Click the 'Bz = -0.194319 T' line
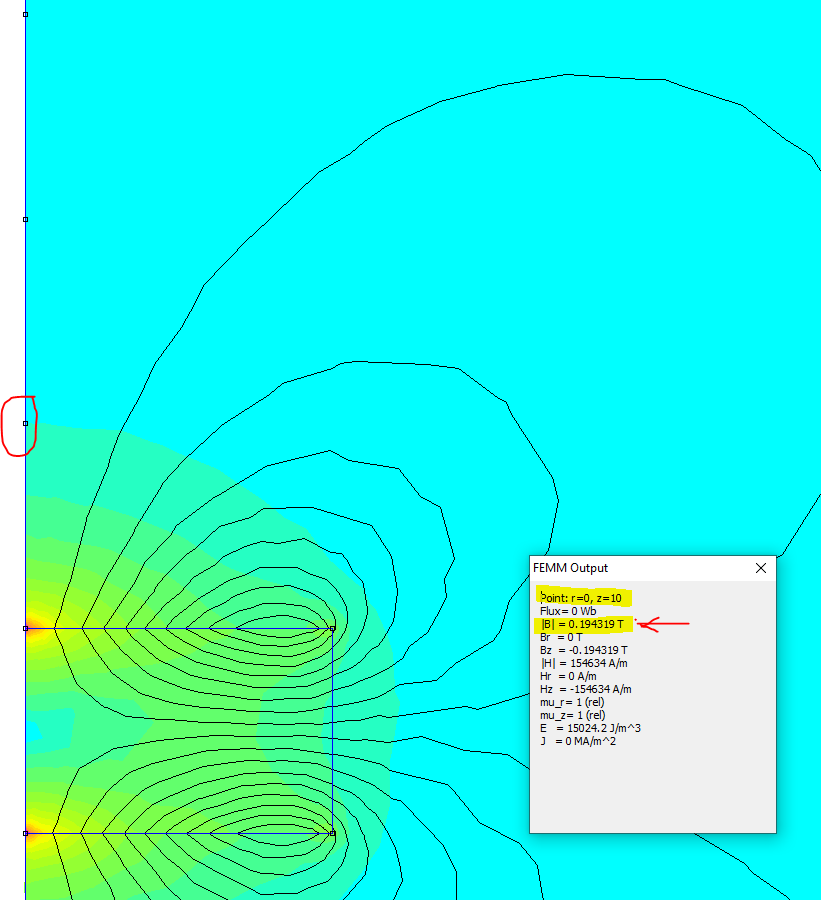The image size is (821, 900). coord(583,650)
